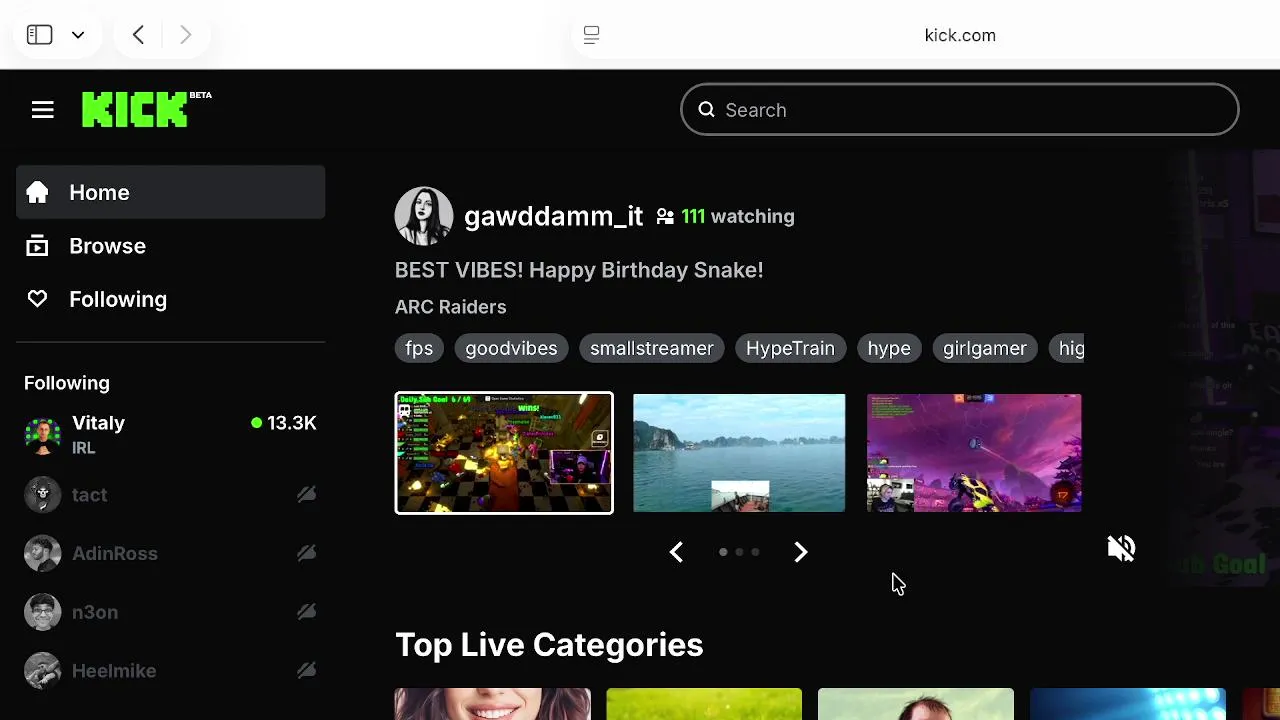
Task: Click Heelmike's avatar picture
Action: [x=42, y=671]
